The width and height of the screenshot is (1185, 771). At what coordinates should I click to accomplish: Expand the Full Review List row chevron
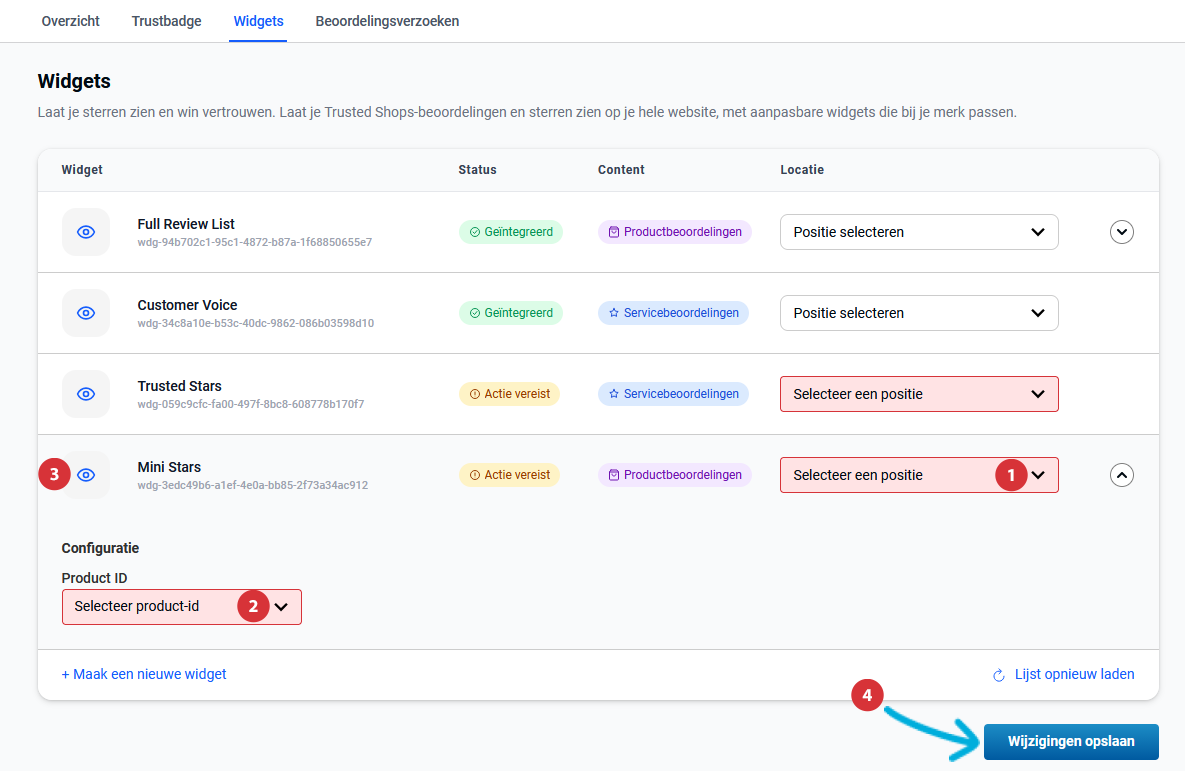(x=1122, y=232)
